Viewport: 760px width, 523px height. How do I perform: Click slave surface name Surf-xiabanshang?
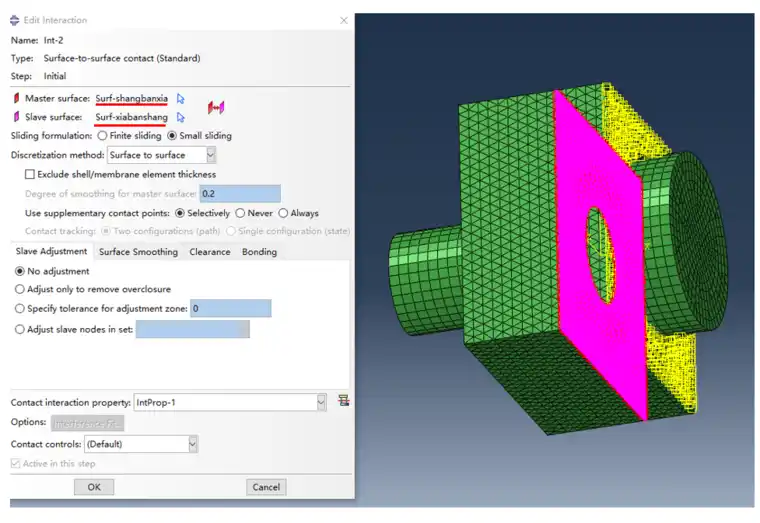[131, 117]
